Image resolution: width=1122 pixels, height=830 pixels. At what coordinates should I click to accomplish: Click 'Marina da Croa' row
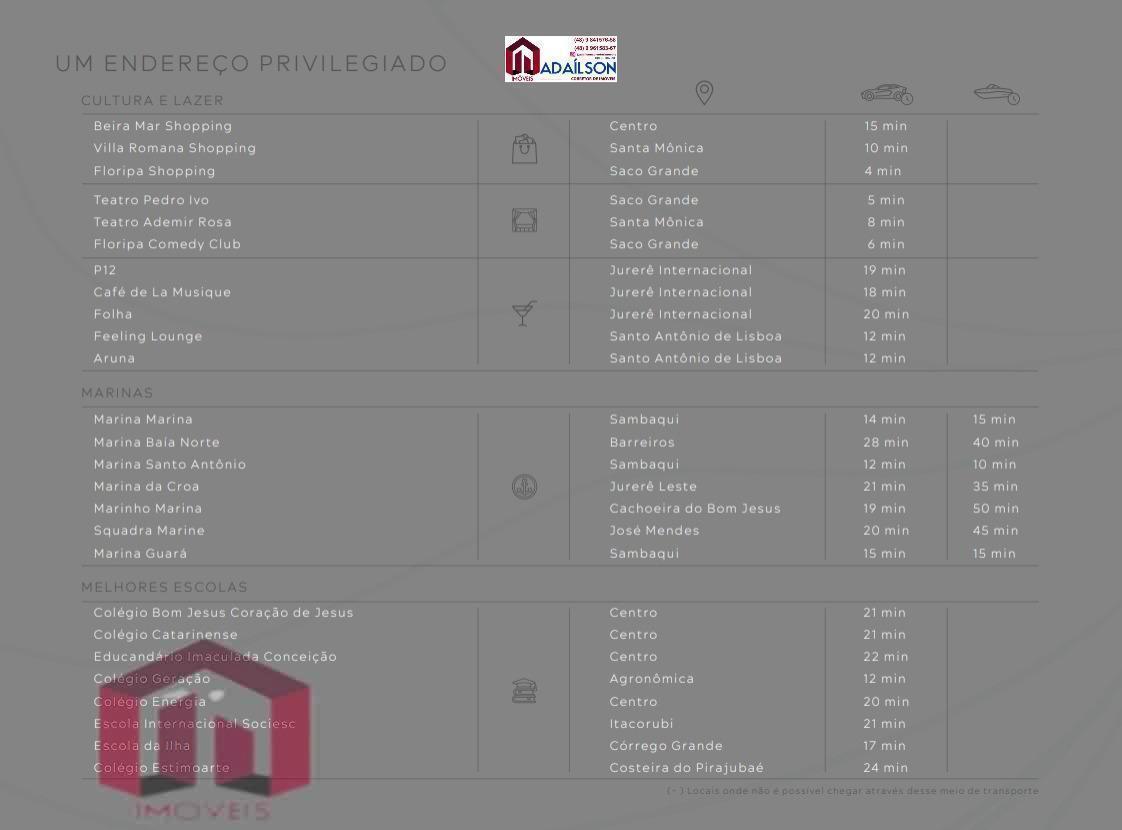click(x=147, y=487)
